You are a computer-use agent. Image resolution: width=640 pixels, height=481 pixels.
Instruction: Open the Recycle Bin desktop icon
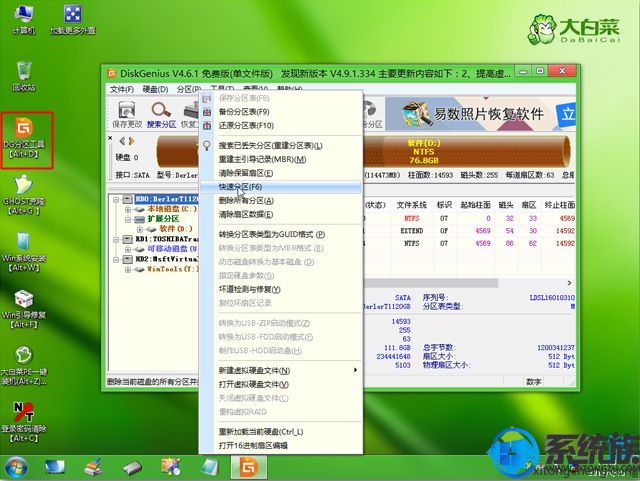(24, 76)
